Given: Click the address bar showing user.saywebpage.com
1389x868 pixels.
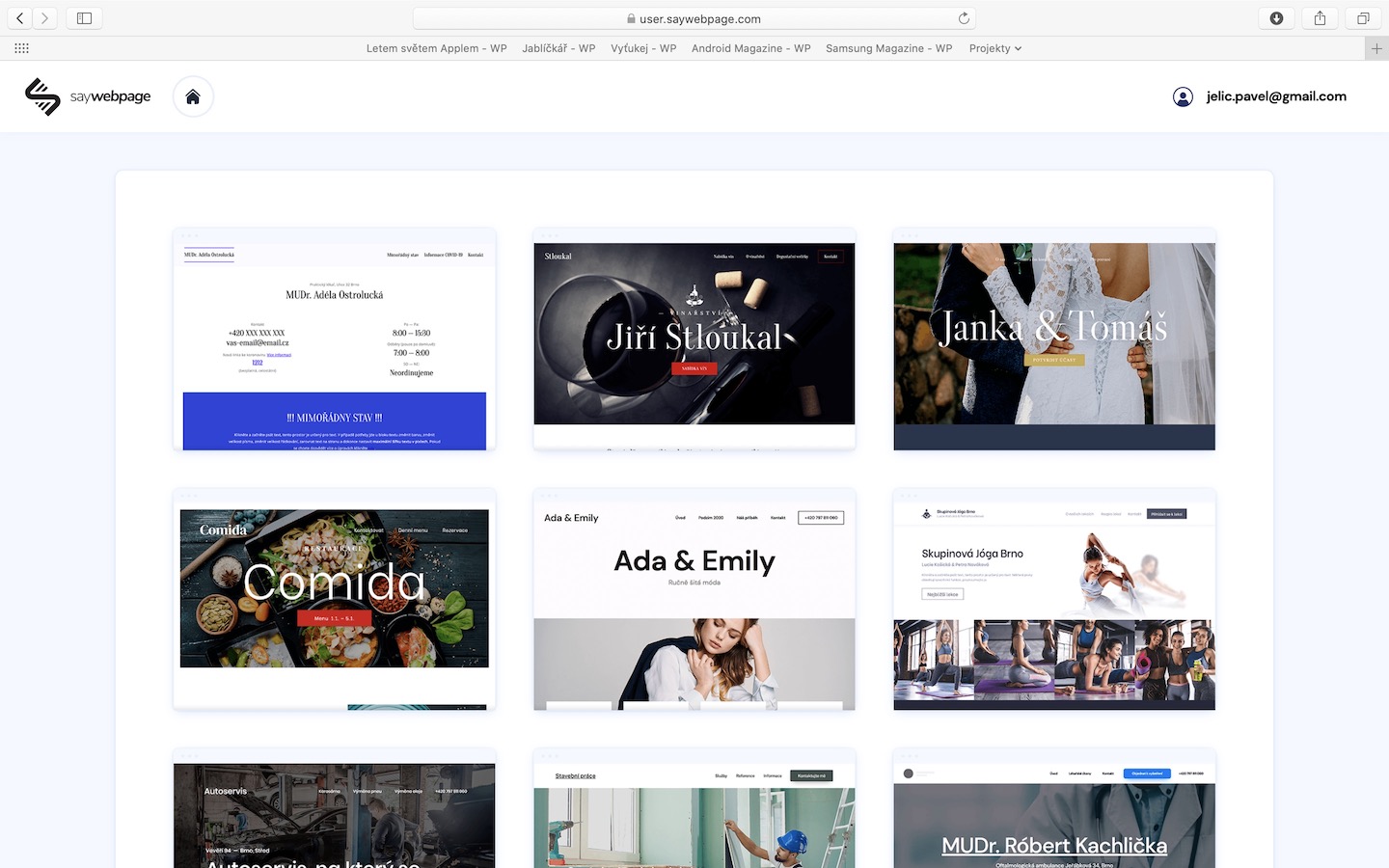Looking at the screenshot, I should [694, 18].
